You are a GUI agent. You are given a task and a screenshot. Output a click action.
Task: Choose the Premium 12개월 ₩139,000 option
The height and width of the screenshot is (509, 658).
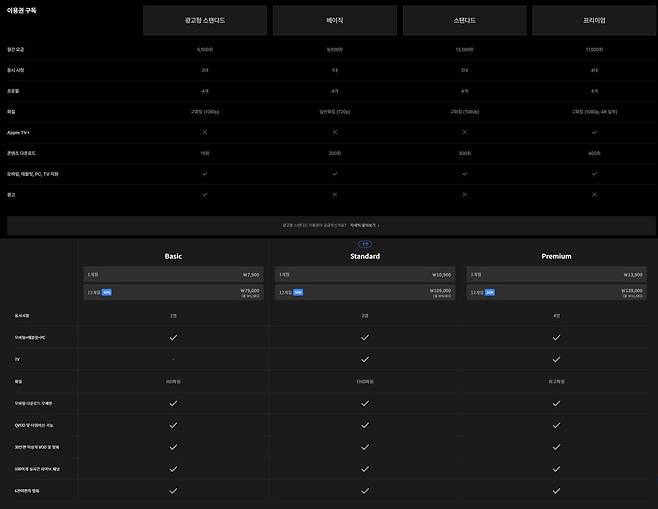556,292
